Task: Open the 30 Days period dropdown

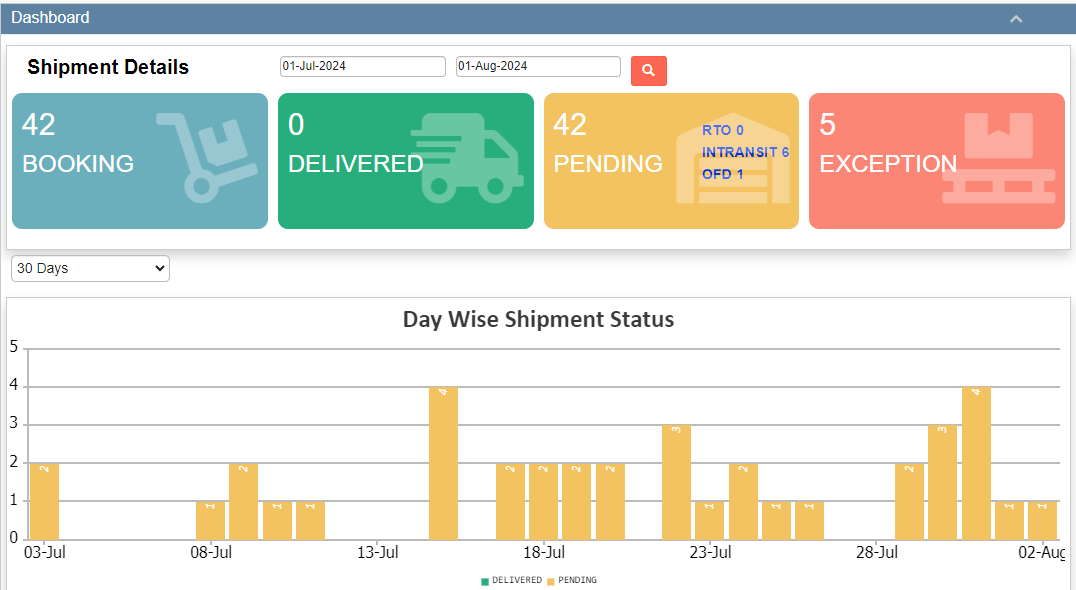Action: (90, 268)
